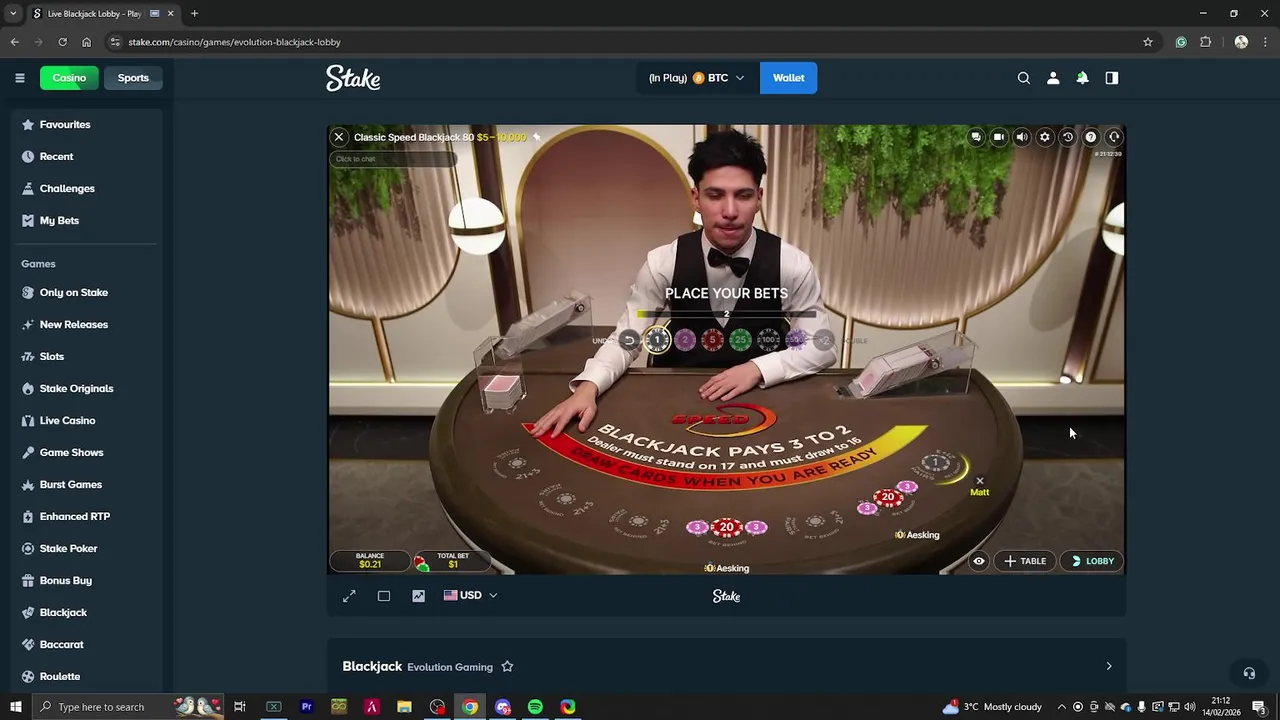Viewport: 1280px width, 720px height.
Task: Click the Stake logo in header
Action: click(353, 78)
